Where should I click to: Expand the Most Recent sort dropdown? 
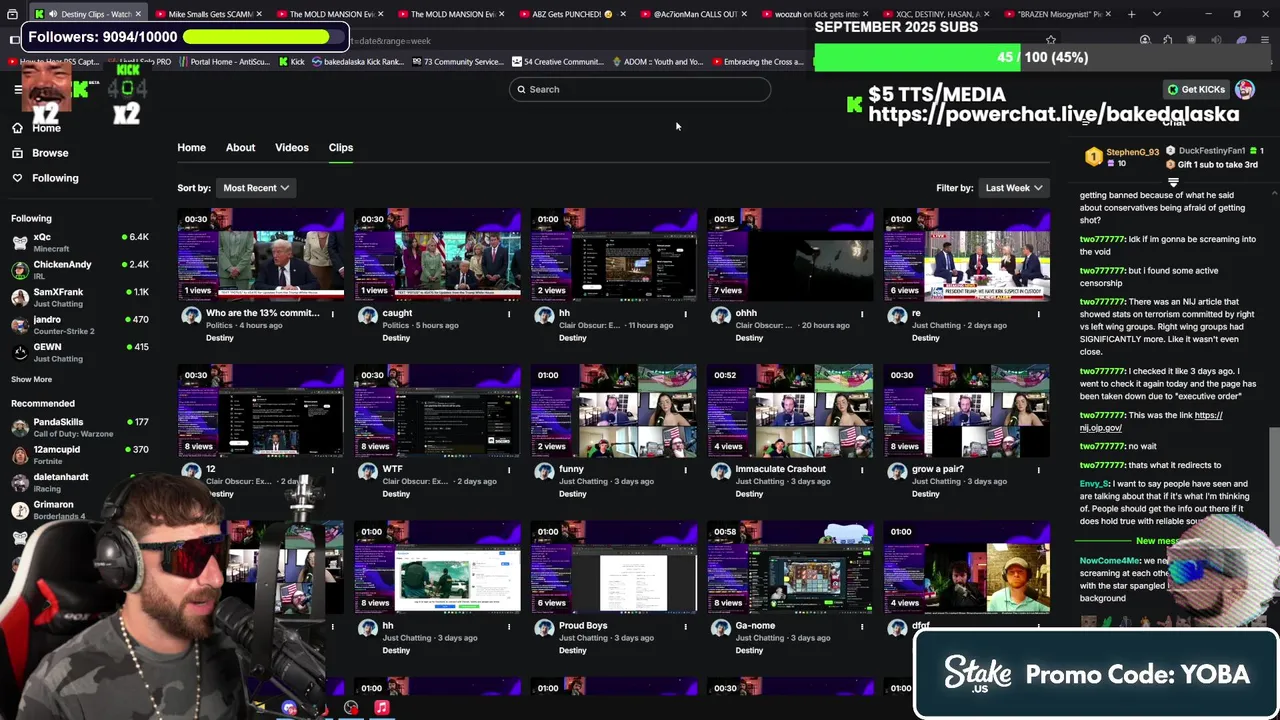256,188
